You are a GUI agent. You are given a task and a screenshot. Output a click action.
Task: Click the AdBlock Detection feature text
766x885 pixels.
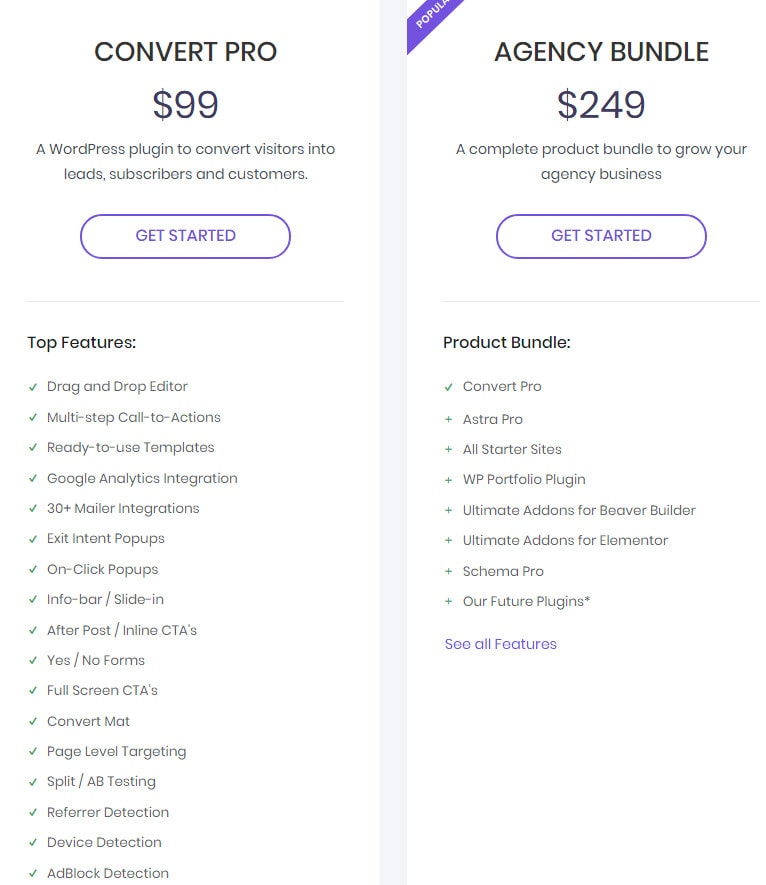click(108, 873)
